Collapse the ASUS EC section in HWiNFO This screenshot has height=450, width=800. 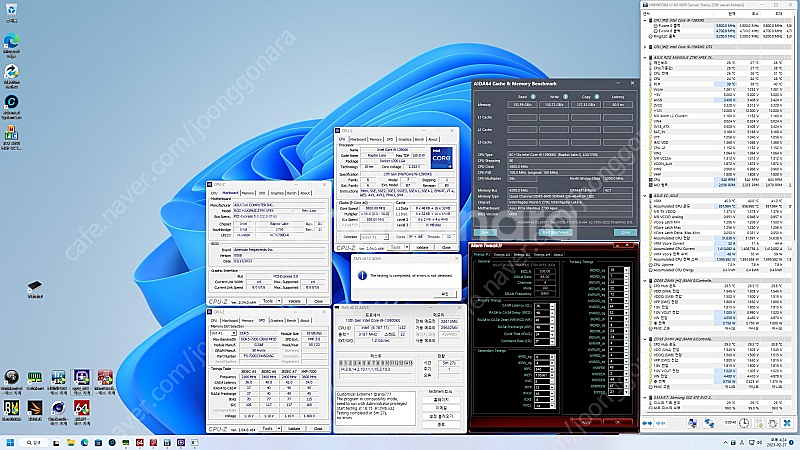645,195
